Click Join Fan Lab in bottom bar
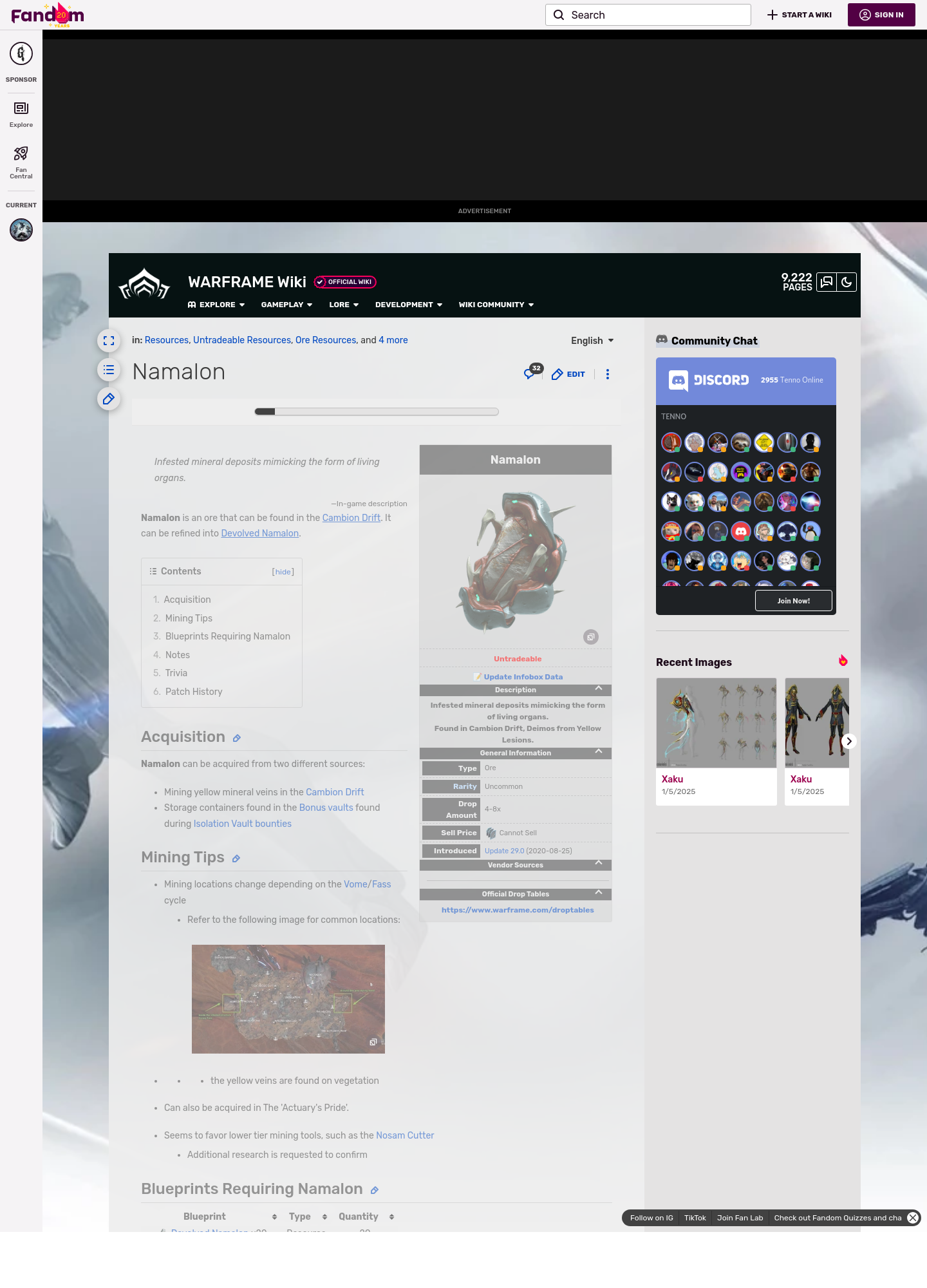This screenshot has height=1288, width=927. [740, 1218]
